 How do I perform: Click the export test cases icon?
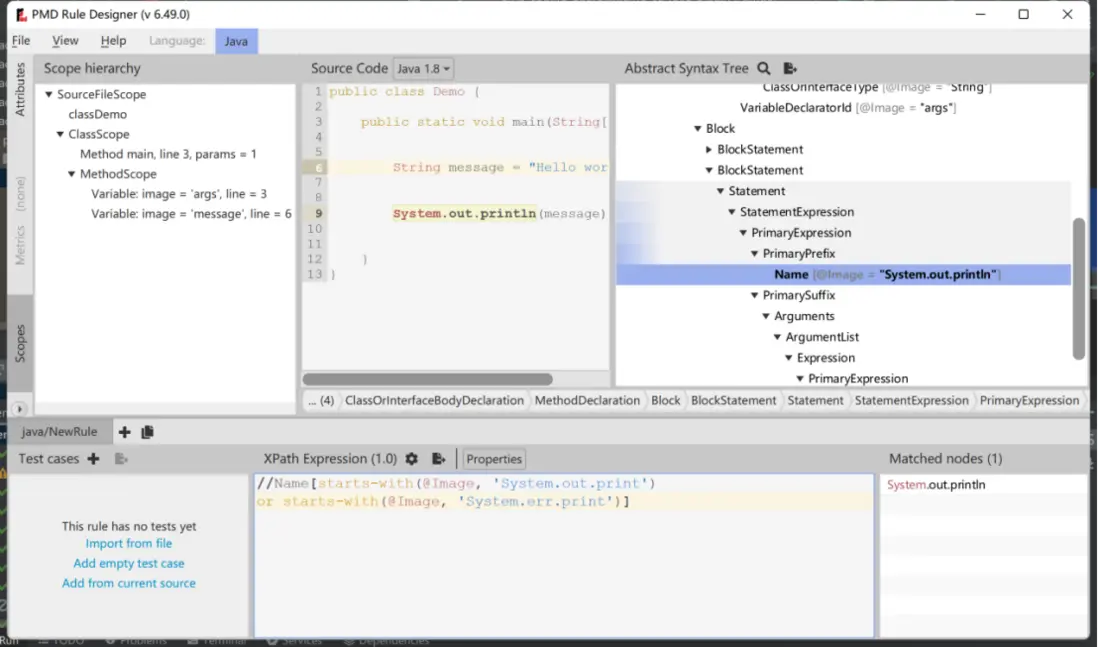coord(121,459)
